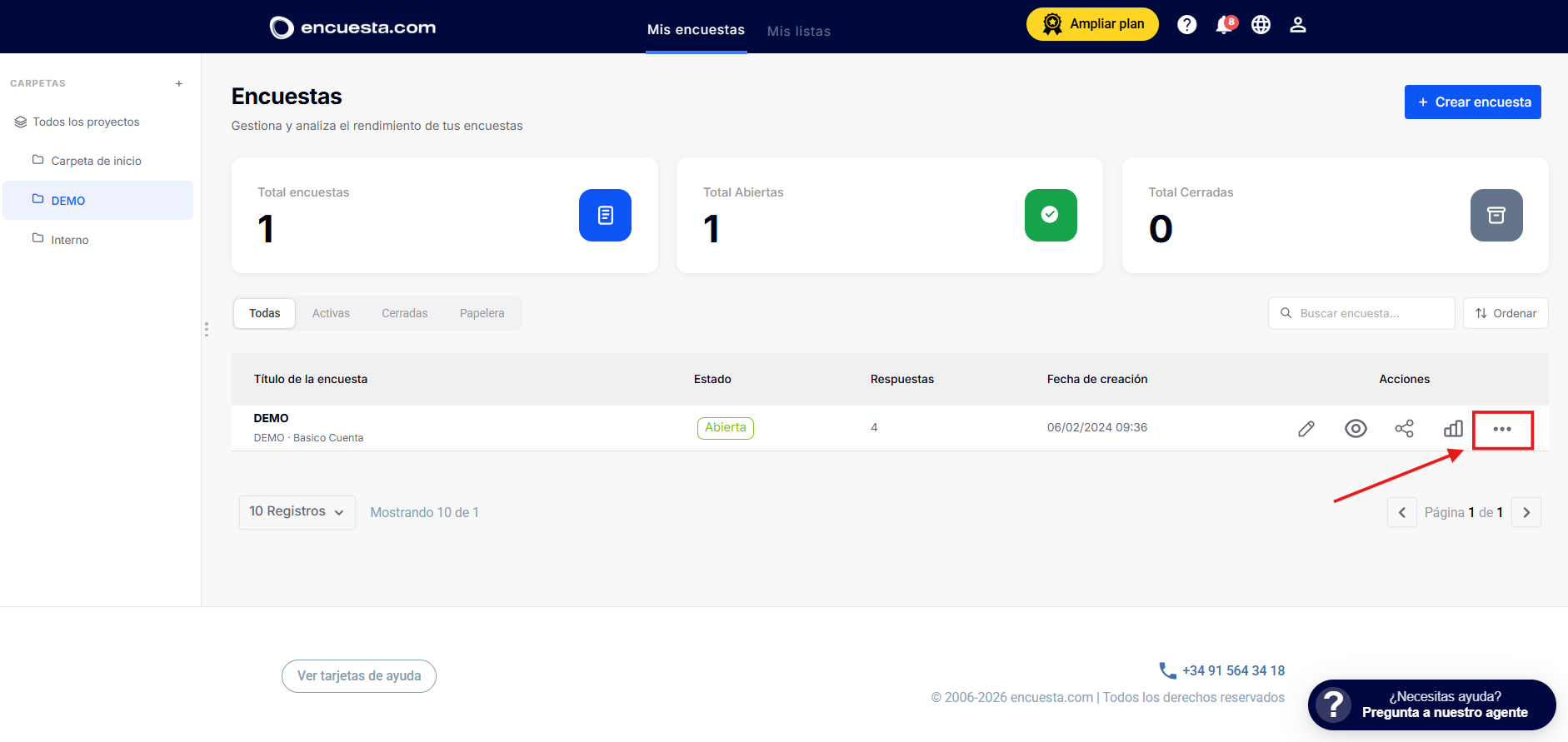This screenshot has height=742, width=1568.
Task: Click the share icon in Acciones
Action: pos(1405,429)
